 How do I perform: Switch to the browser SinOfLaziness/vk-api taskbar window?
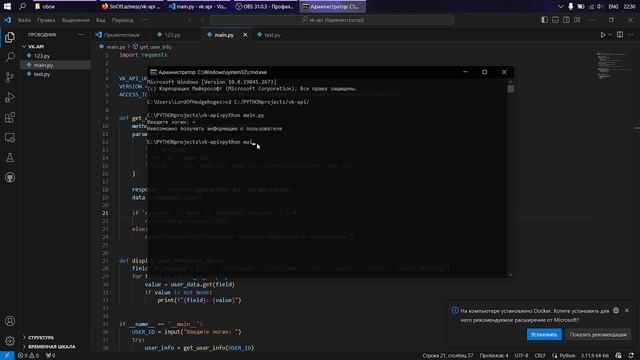[131, 7]
